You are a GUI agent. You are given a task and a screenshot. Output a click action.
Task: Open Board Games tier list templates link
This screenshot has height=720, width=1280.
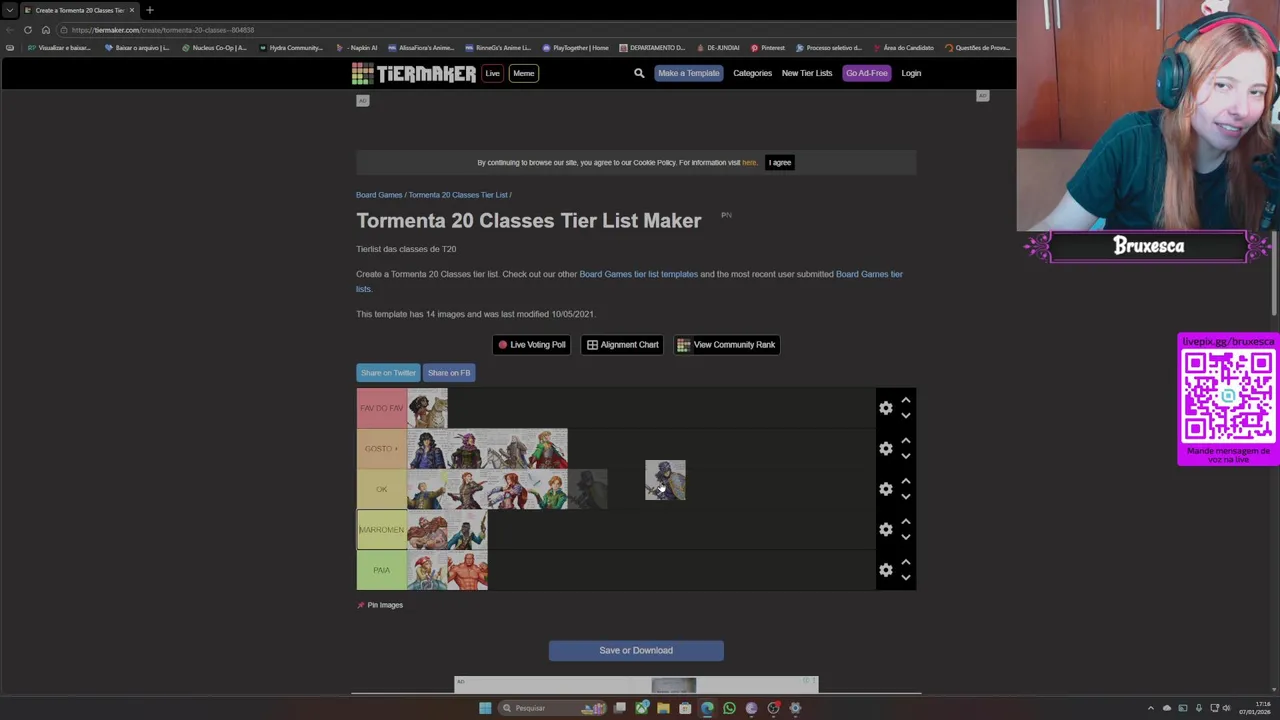[638, 274]
